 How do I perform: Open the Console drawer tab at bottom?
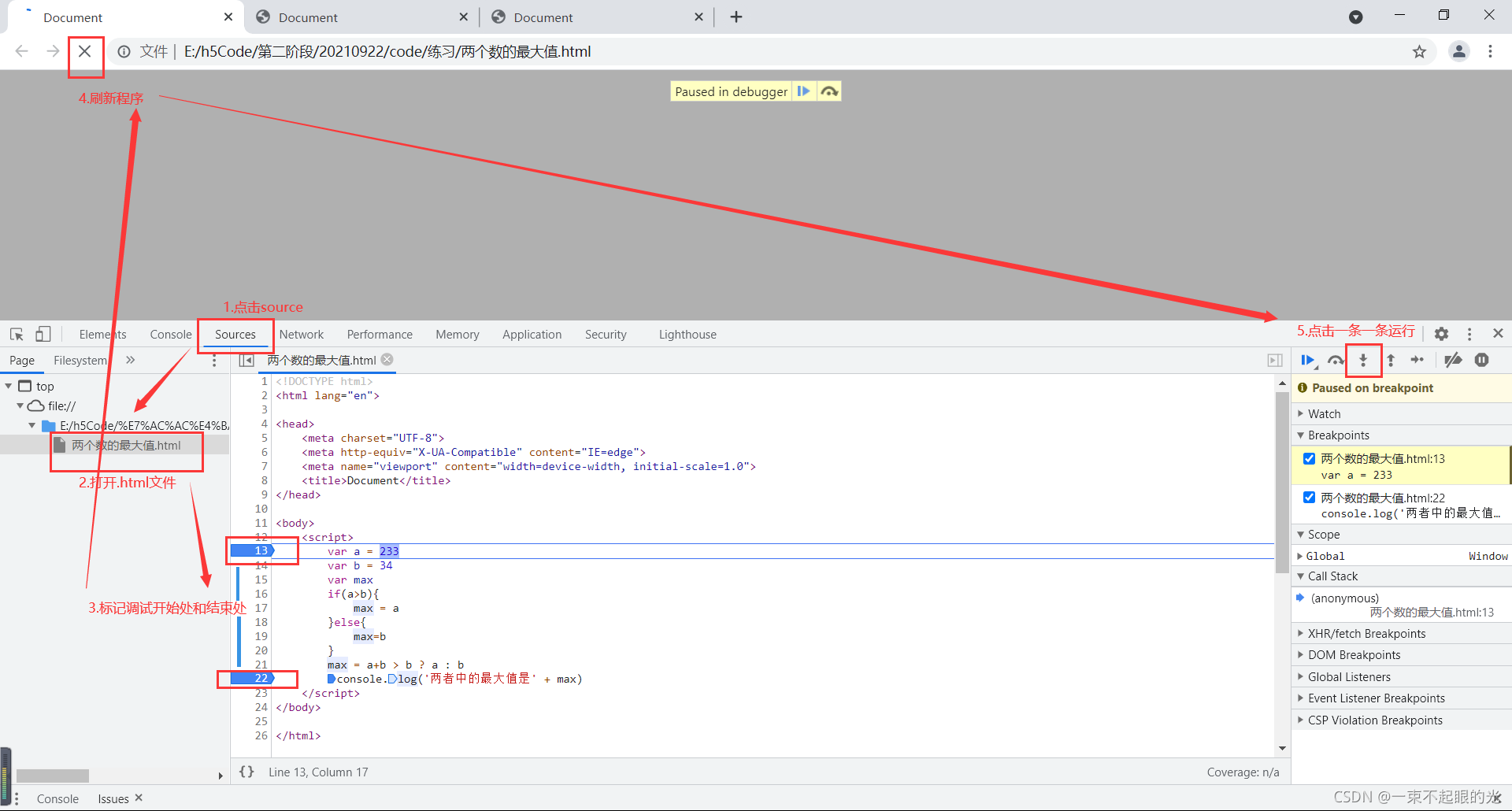click(57, 798)
